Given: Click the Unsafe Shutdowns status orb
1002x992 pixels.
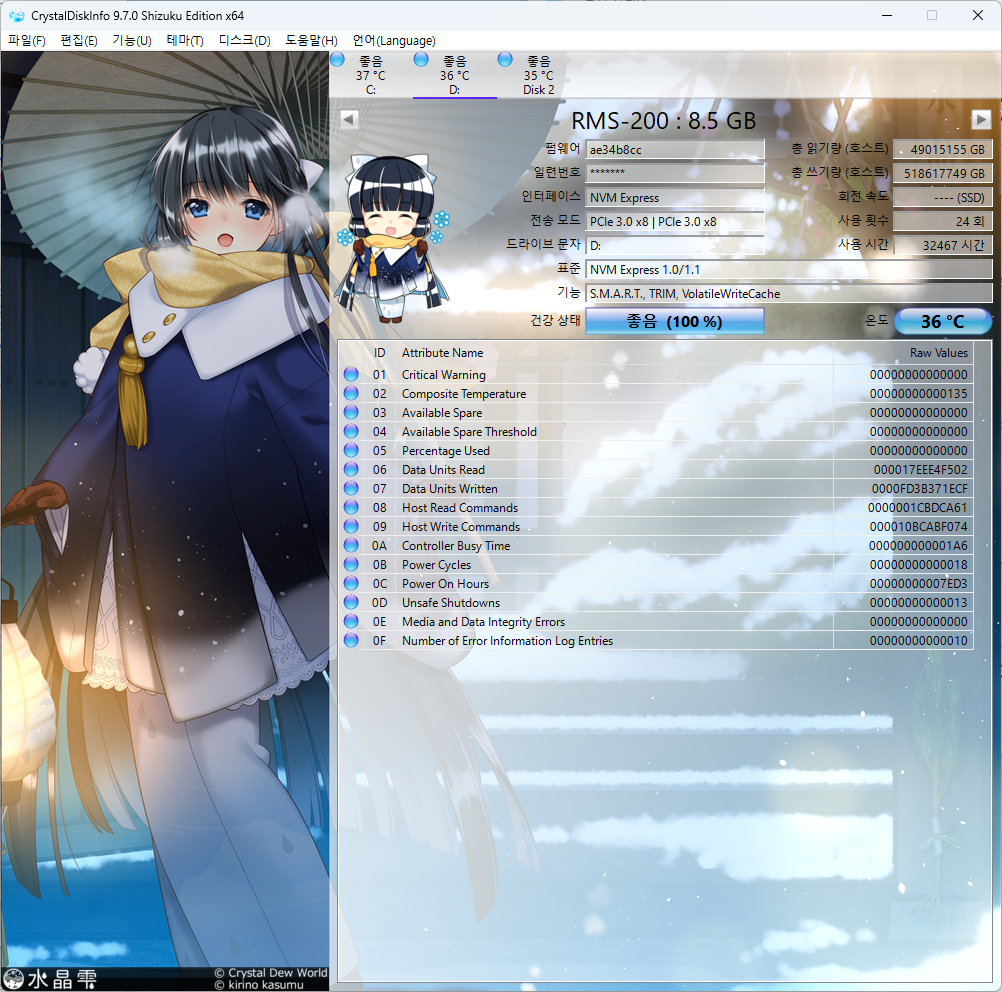Looking at the screenshot, I should point(351,603).
